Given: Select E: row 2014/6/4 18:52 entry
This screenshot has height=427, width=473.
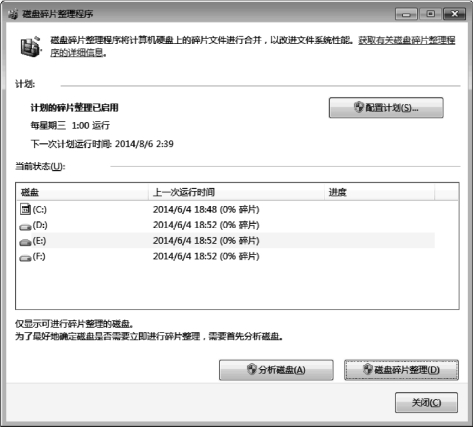Looking at the screenshot, I should 206,241.
